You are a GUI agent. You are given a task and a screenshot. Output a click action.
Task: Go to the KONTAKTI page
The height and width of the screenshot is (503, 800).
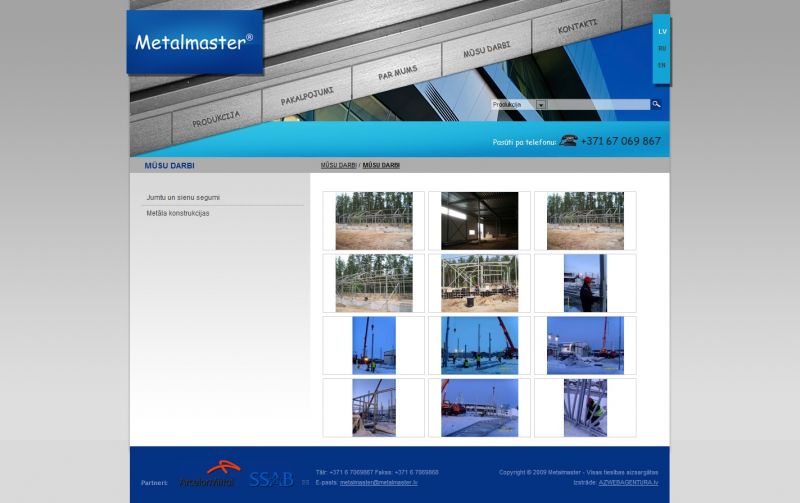[577, 26]
